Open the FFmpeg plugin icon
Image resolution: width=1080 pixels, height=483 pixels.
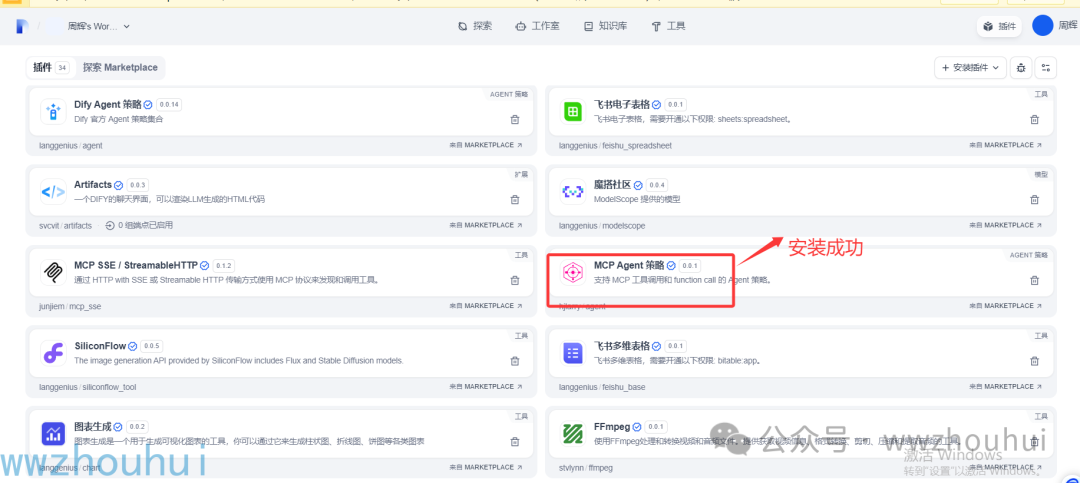(x=572, y=433)
